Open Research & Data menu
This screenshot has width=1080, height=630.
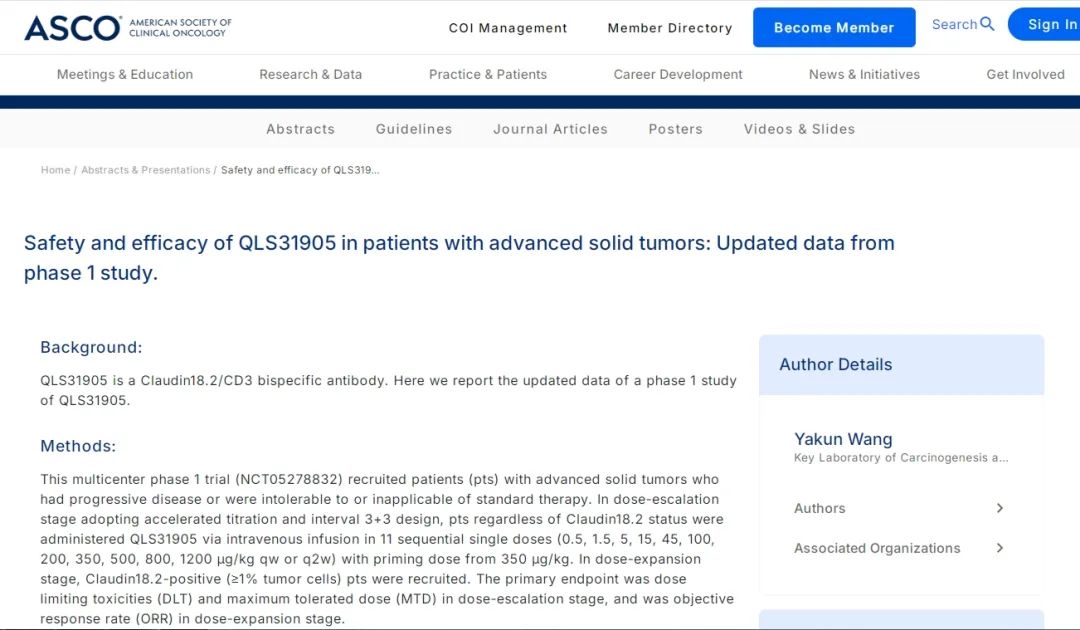(310, 74)
